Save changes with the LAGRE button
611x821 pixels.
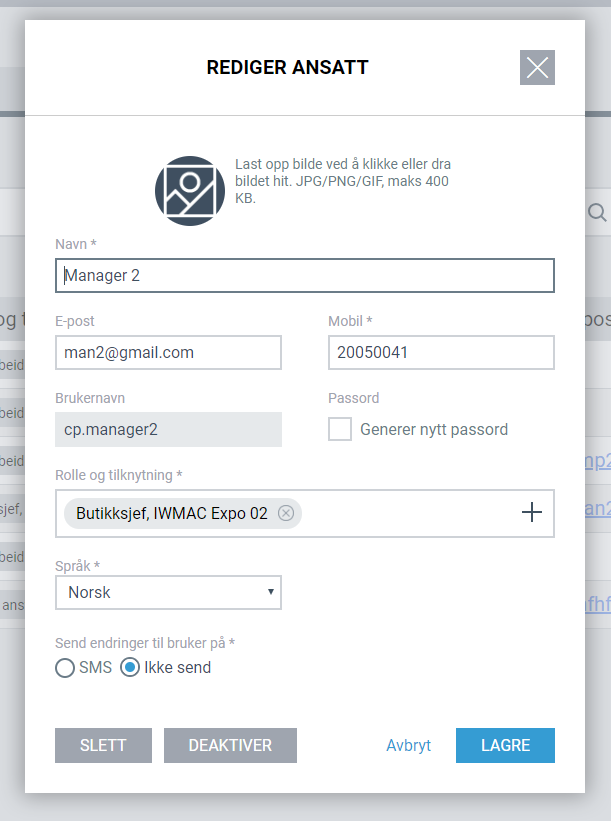505,745
